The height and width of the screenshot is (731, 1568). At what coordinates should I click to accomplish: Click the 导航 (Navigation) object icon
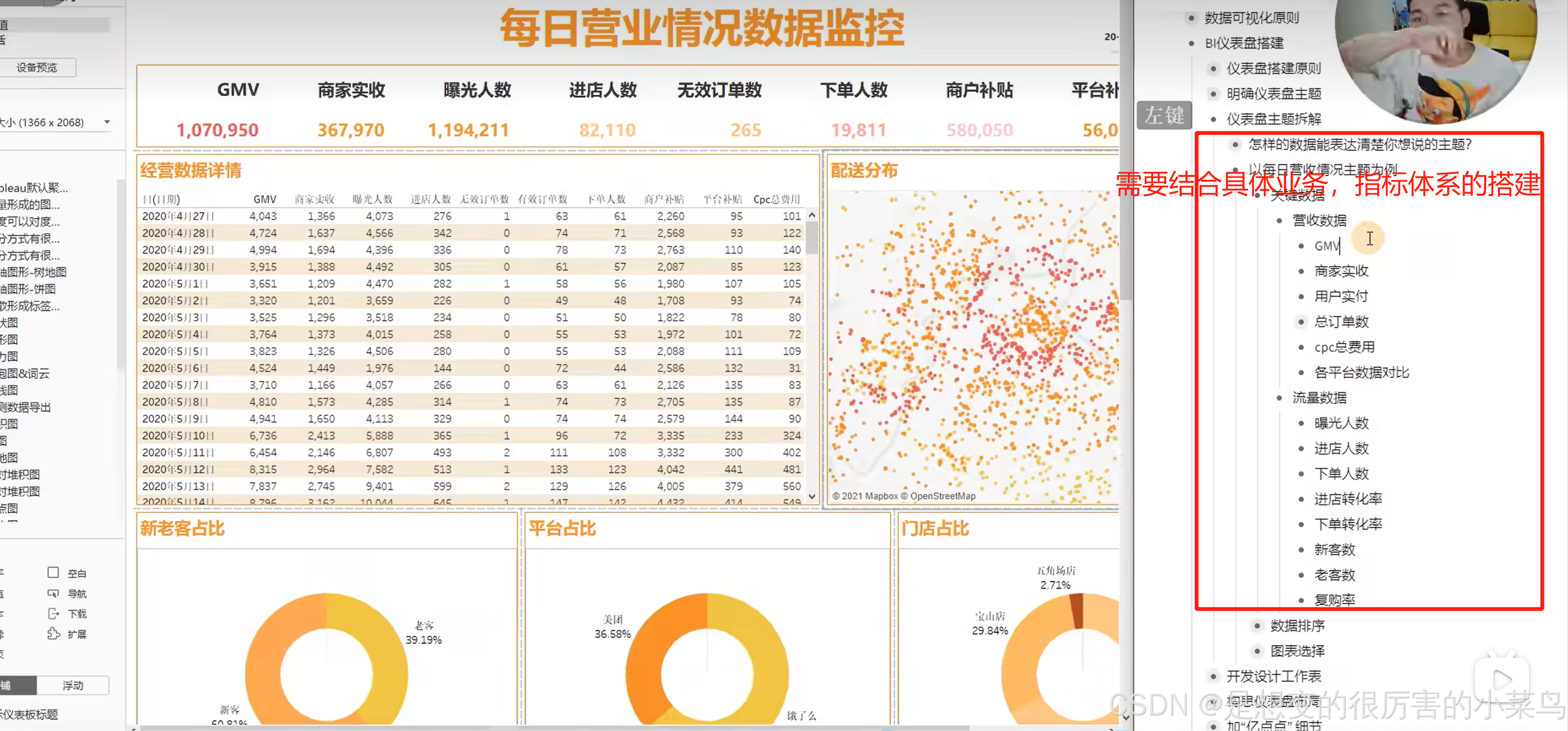(53, 593)
